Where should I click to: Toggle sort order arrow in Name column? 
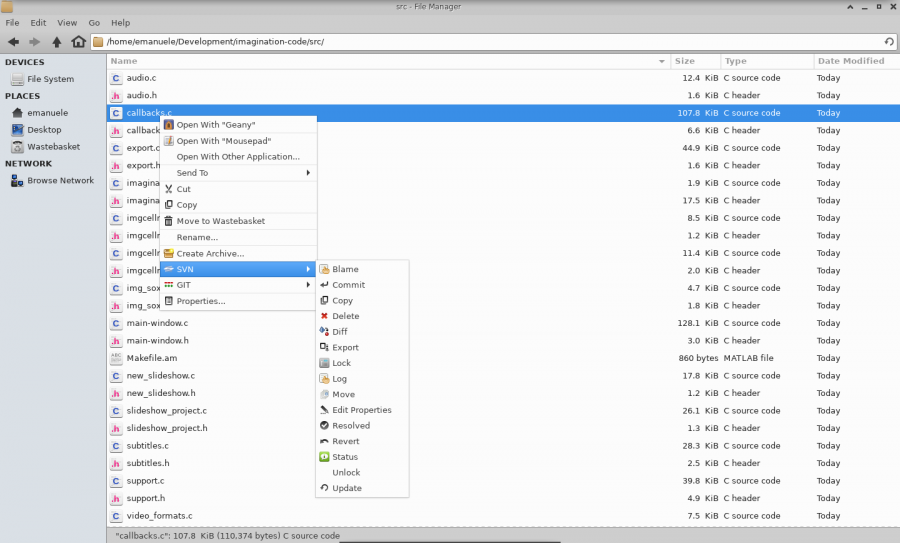point(662,61)
